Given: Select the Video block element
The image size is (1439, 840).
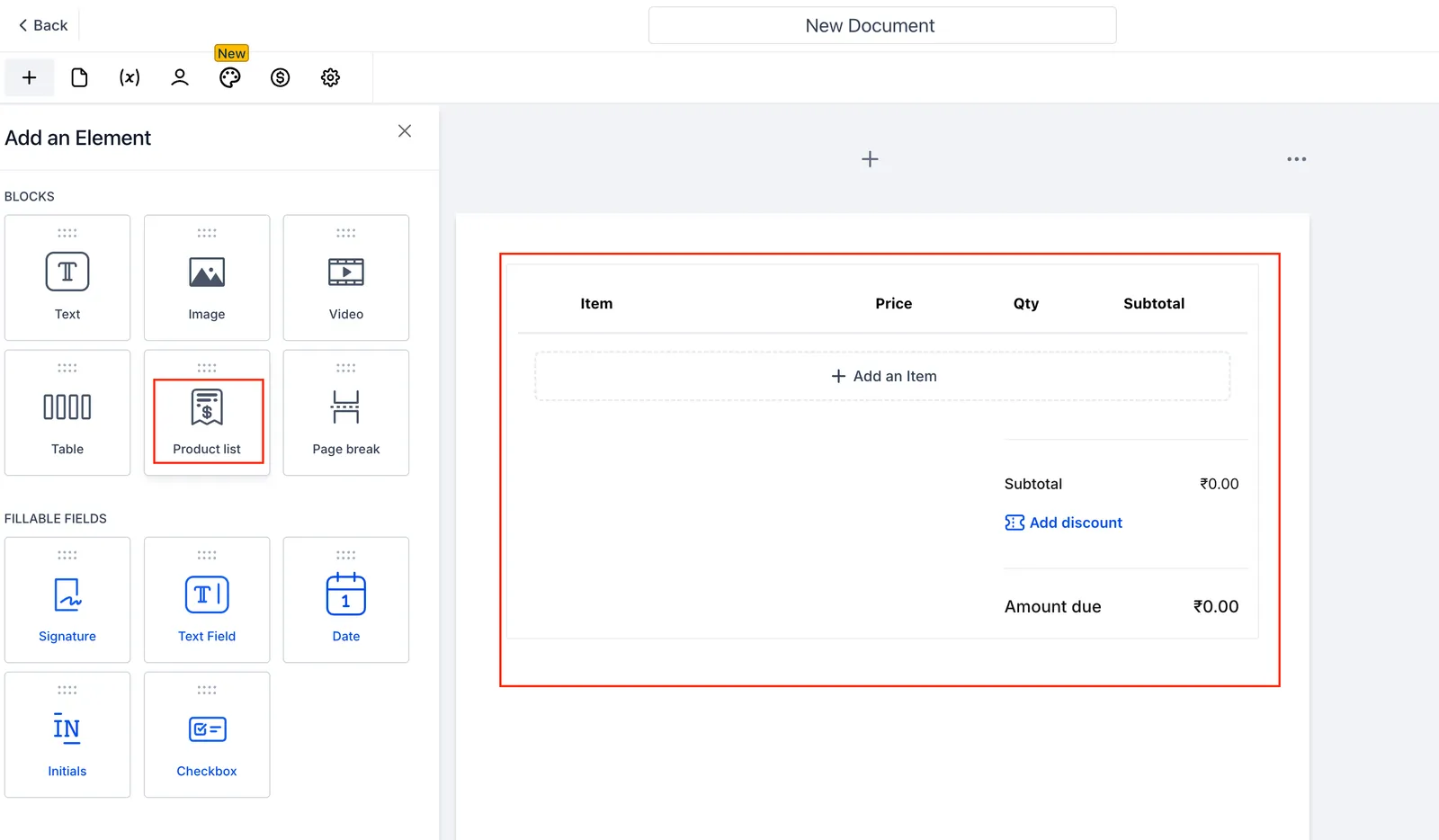Looking at the screenshot, I should pyautogui.click(x=346, y=277).
